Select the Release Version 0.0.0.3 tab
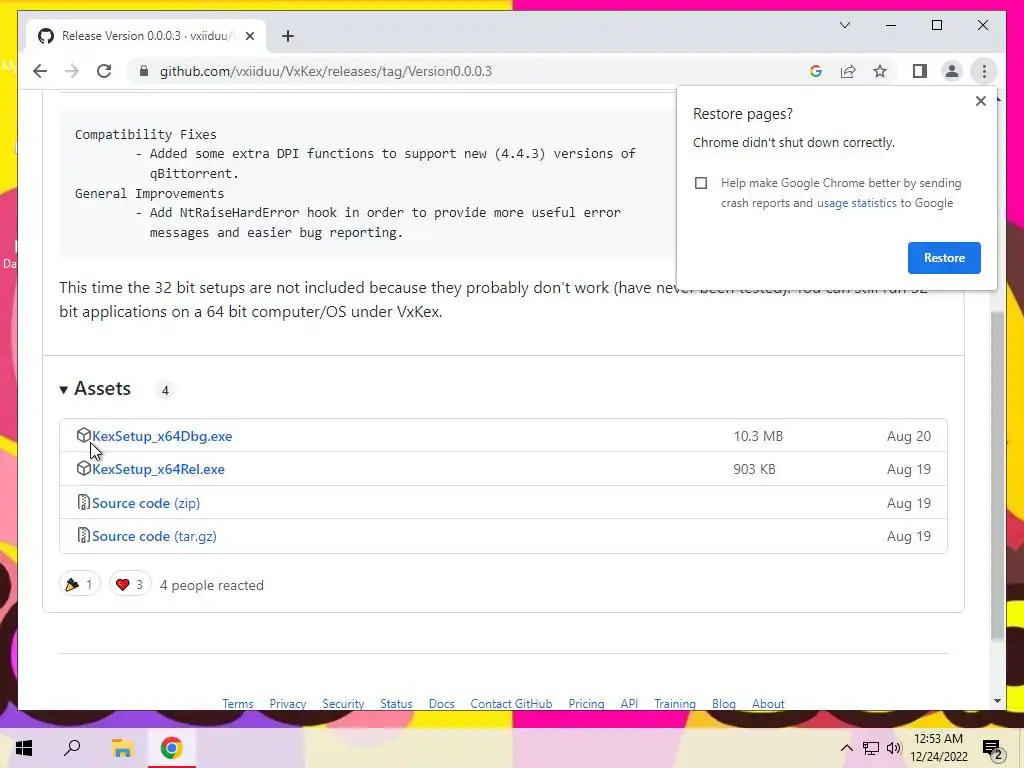This screenshot has width=1024, height=768. click(x=146, y=36)
